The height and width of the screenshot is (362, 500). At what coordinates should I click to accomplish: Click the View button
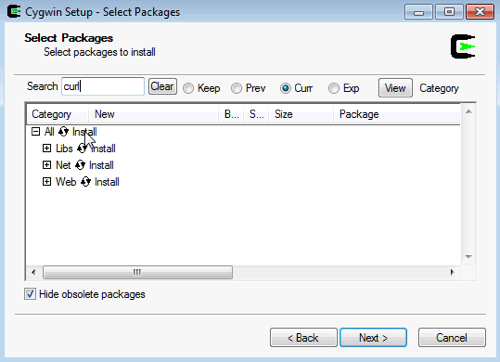(x=395, y=88)
